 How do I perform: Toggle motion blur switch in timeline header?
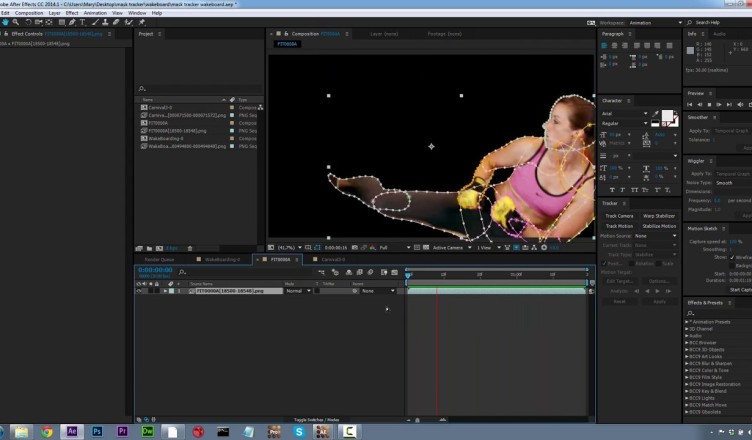pyautogui.click(x=370, y=272)
